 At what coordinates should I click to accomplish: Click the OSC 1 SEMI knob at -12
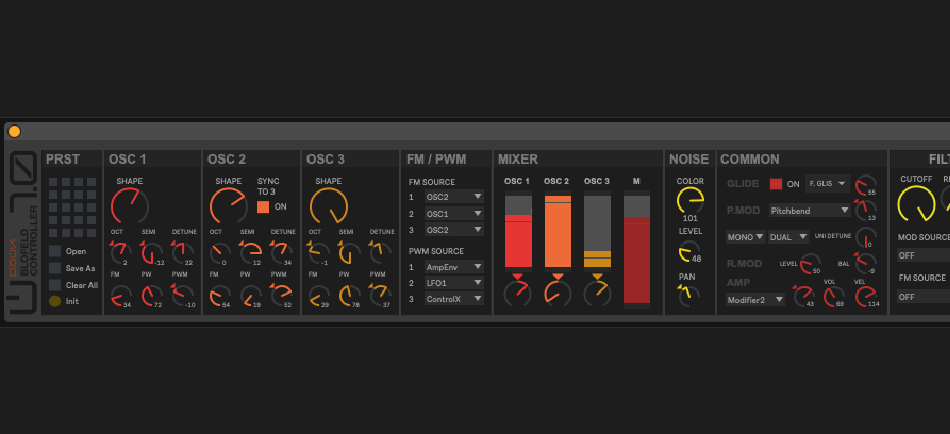(150, 252)
